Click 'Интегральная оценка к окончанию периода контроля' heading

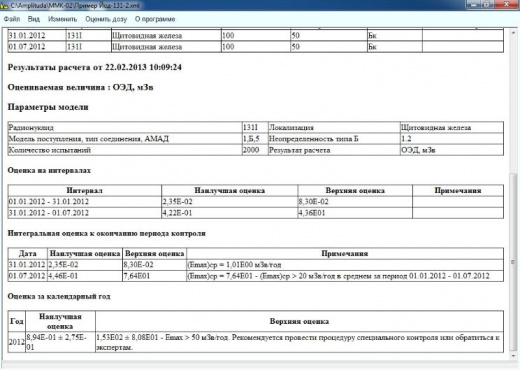tap(107, 233)
